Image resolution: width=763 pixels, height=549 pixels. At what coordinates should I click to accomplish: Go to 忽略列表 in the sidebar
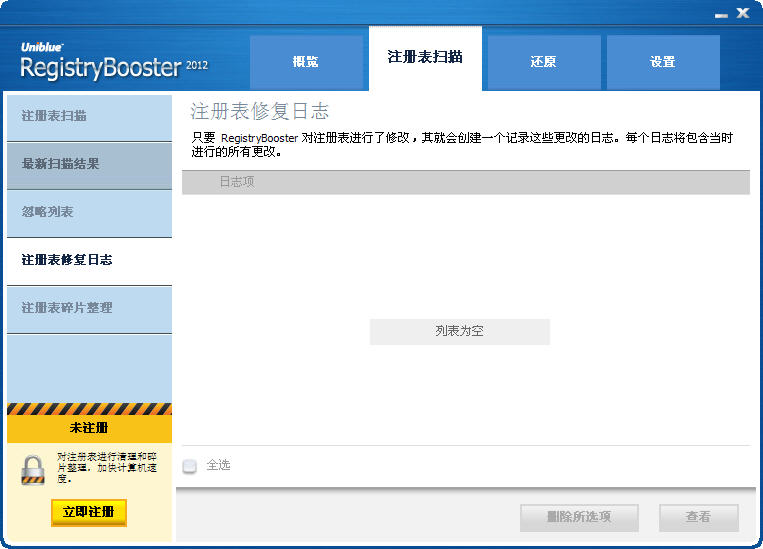90,213
